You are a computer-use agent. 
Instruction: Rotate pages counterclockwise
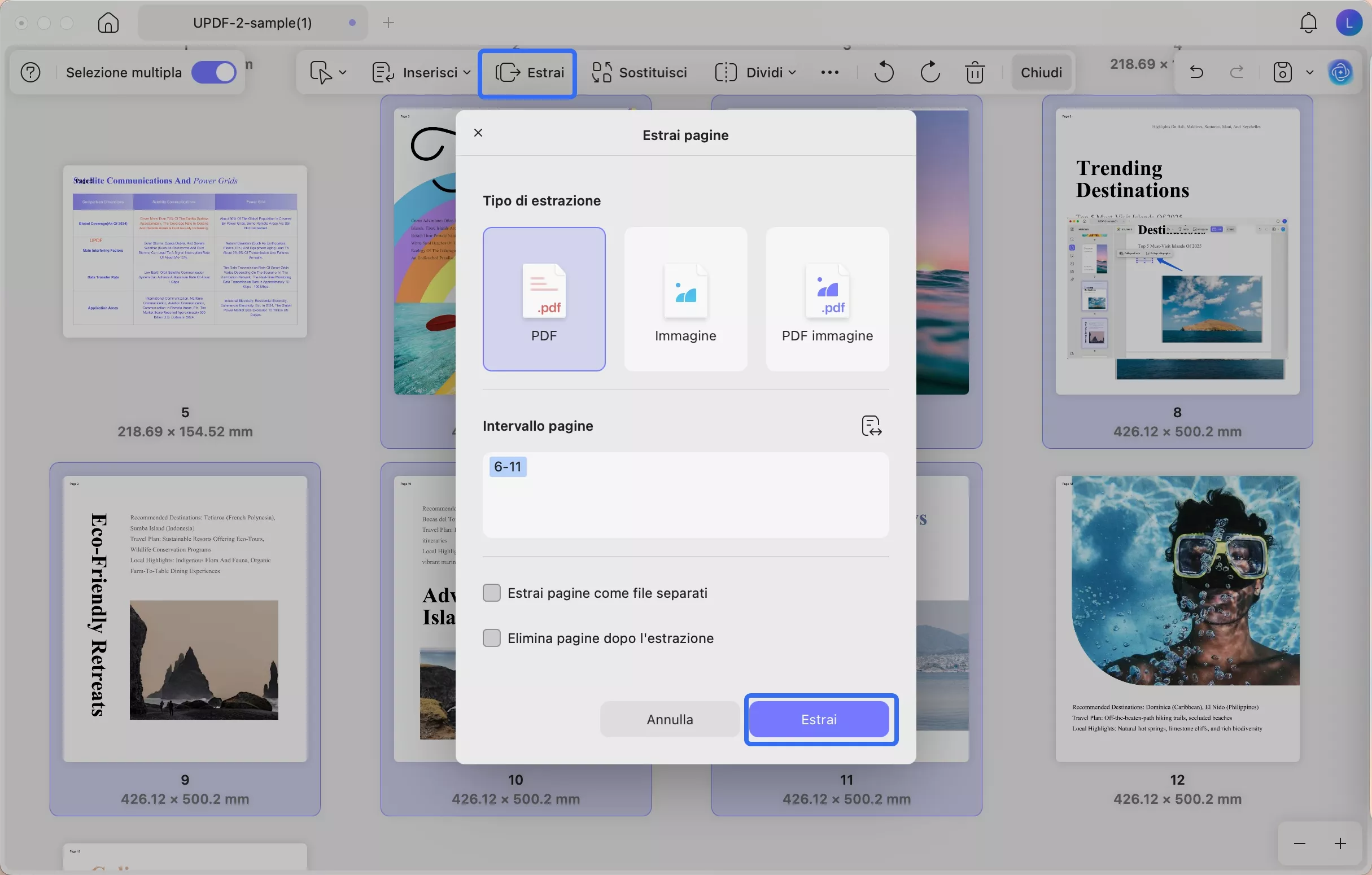884,72
